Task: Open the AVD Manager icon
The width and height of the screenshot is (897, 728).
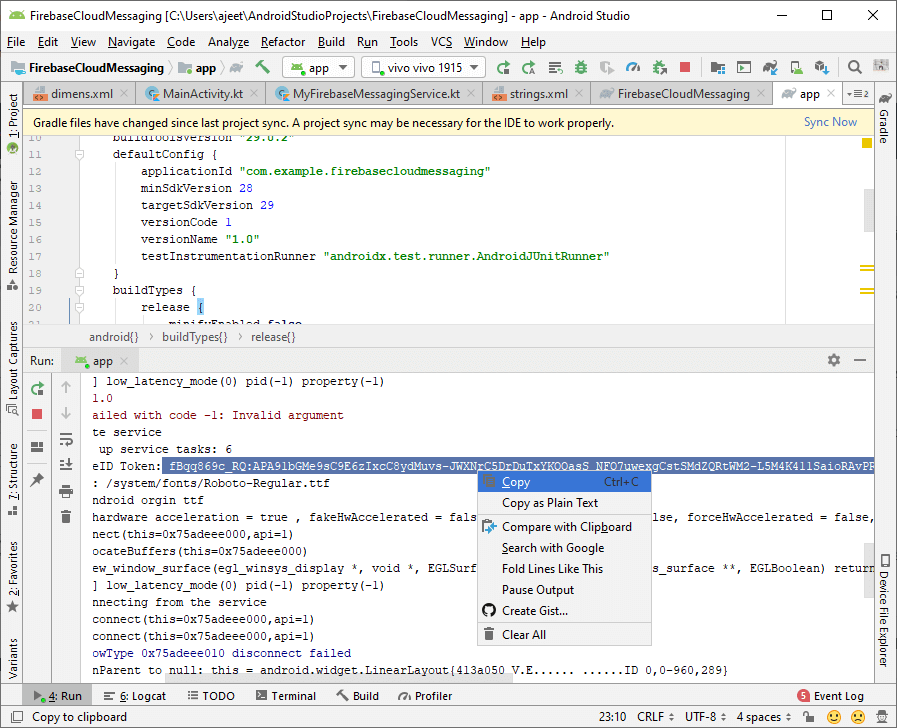Action: pyautogui.click(x=796, y=67)
